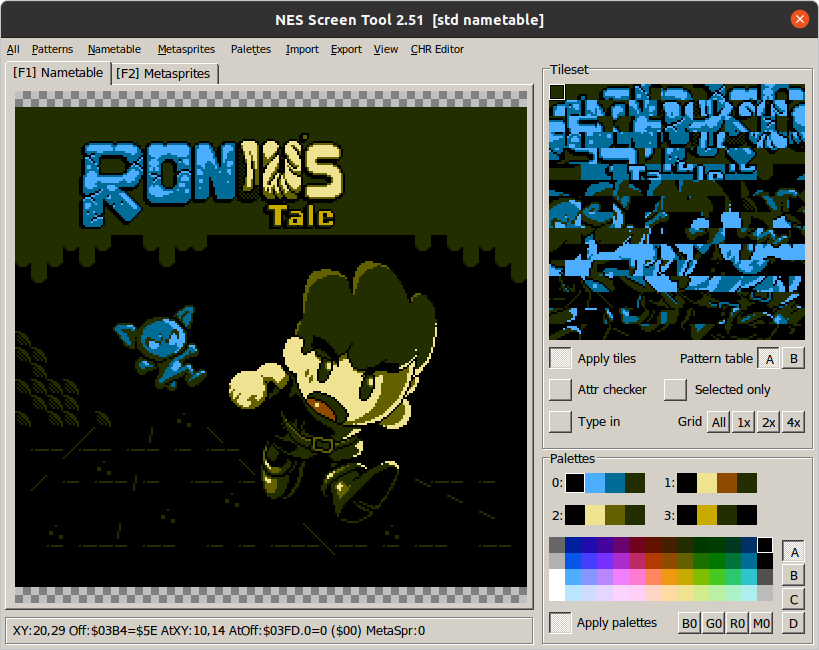819x650 pixels.
Task: Click the G0 emphasis button
Action: pyautogui.click(x=713, y=623)
